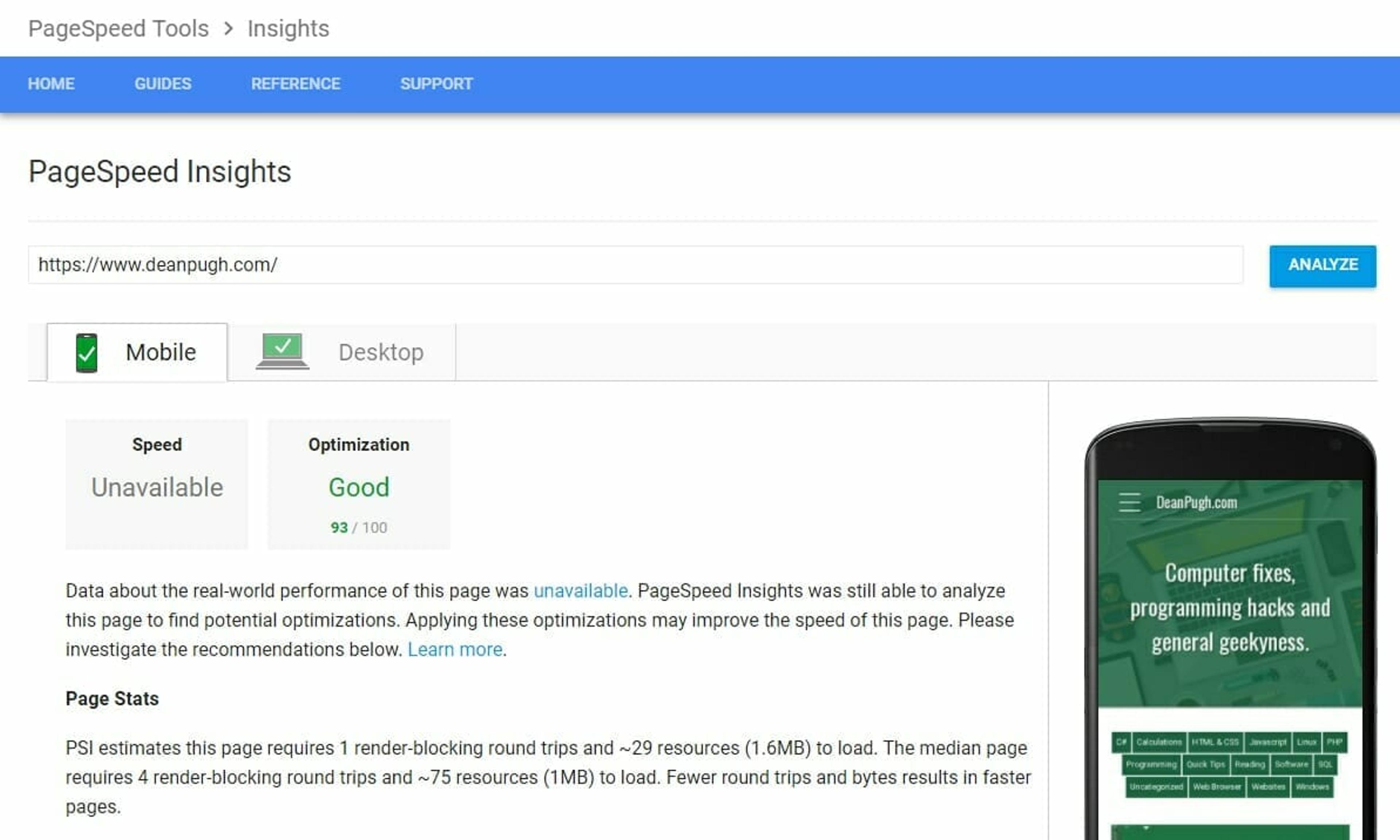Image resolution: width=1400 pixels, height=840 pixels.
Task: Click the Mobile tab icon (green checkmark)
Action: point(87,351)
